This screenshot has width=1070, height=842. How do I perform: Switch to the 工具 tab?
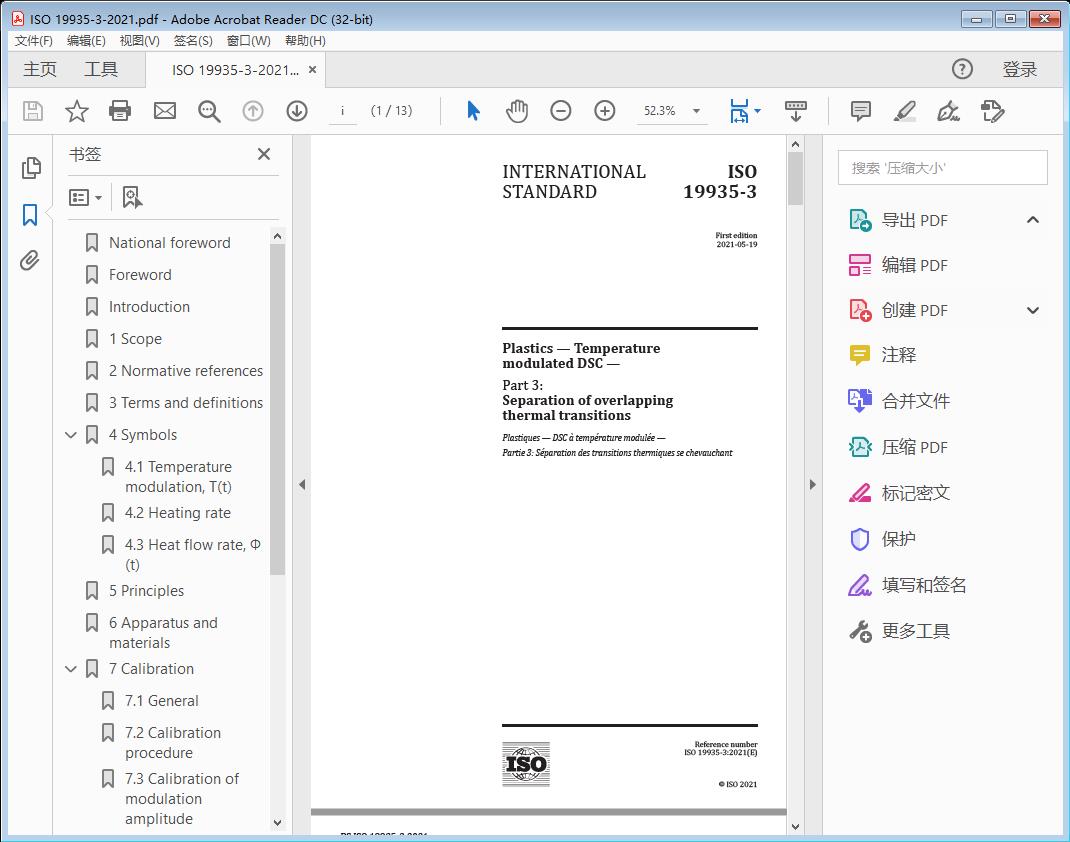(101, 69)
